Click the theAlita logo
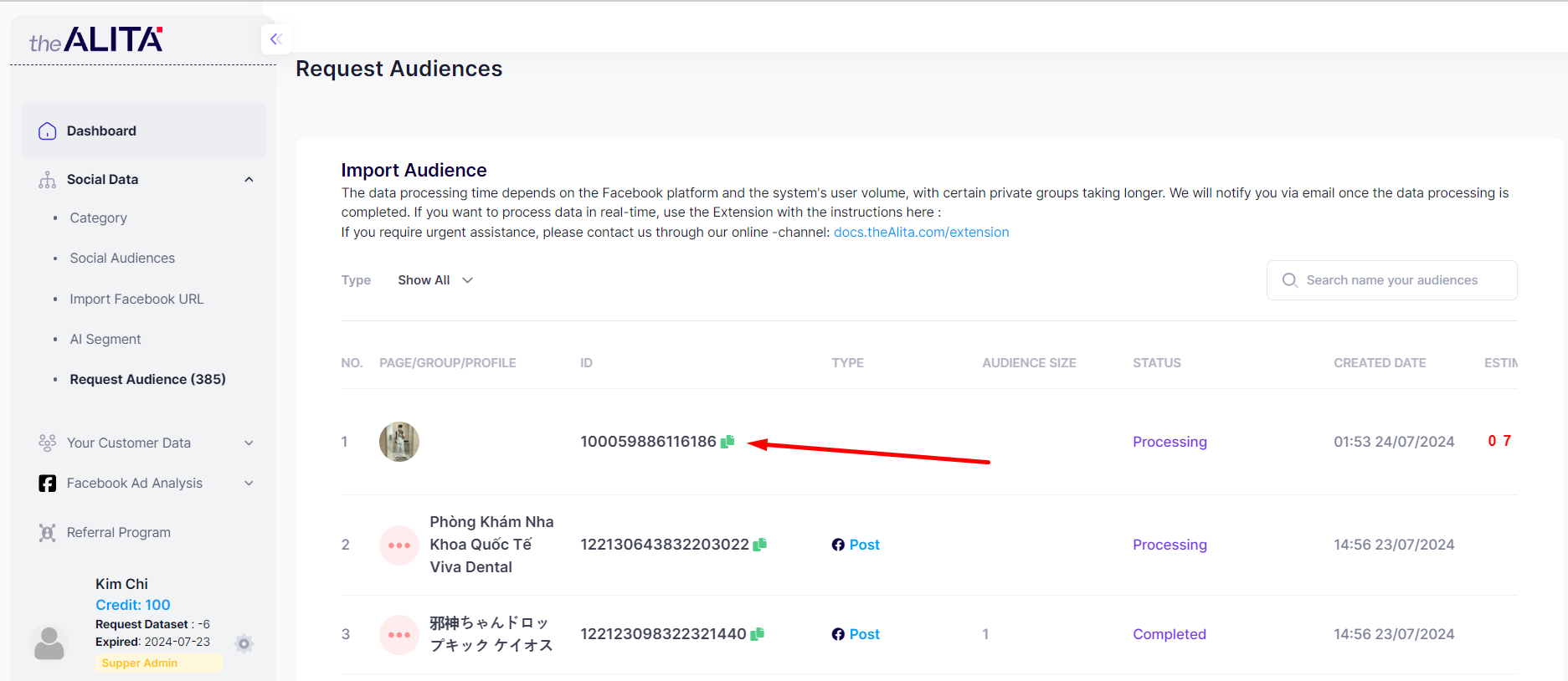This screenshot has height=681, width=1568. pyautogui.click(x=96, y=40)
